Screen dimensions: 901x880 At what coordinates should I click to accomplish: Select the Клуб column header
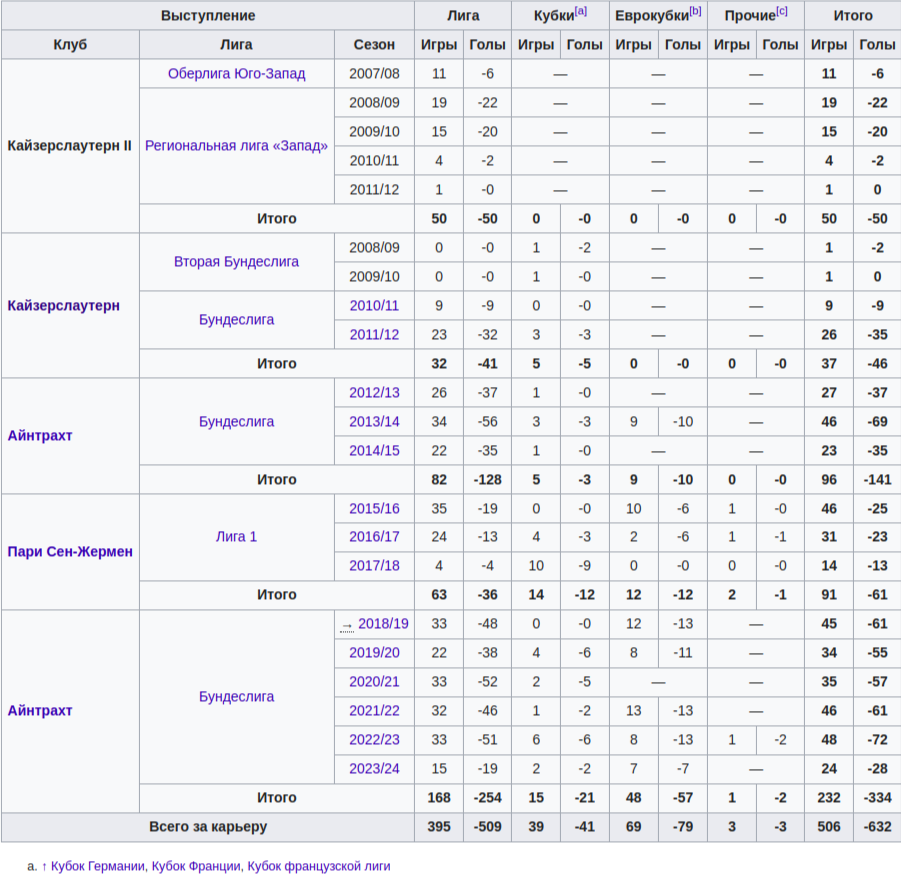pyautogui.click(x=70, y=44)
